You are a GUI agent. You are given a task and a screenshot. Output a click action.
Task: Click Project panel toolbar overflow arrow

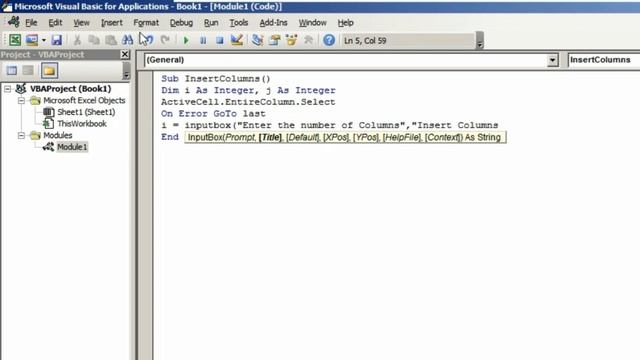click(126, 71)
